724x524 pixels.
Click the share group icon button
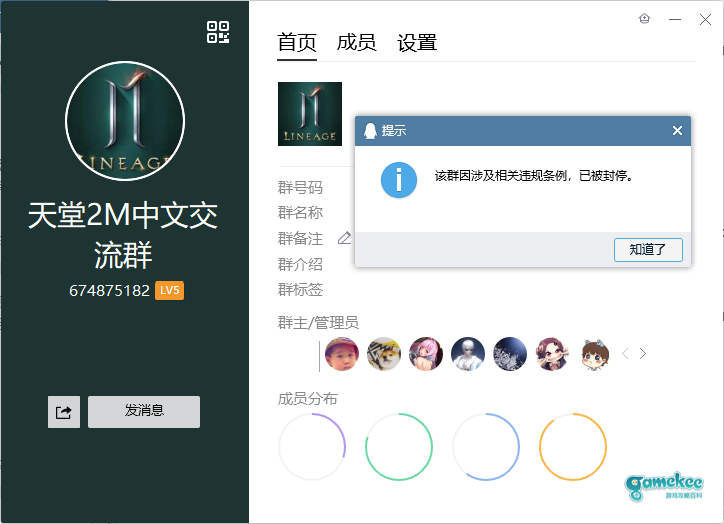coord(64,412)
